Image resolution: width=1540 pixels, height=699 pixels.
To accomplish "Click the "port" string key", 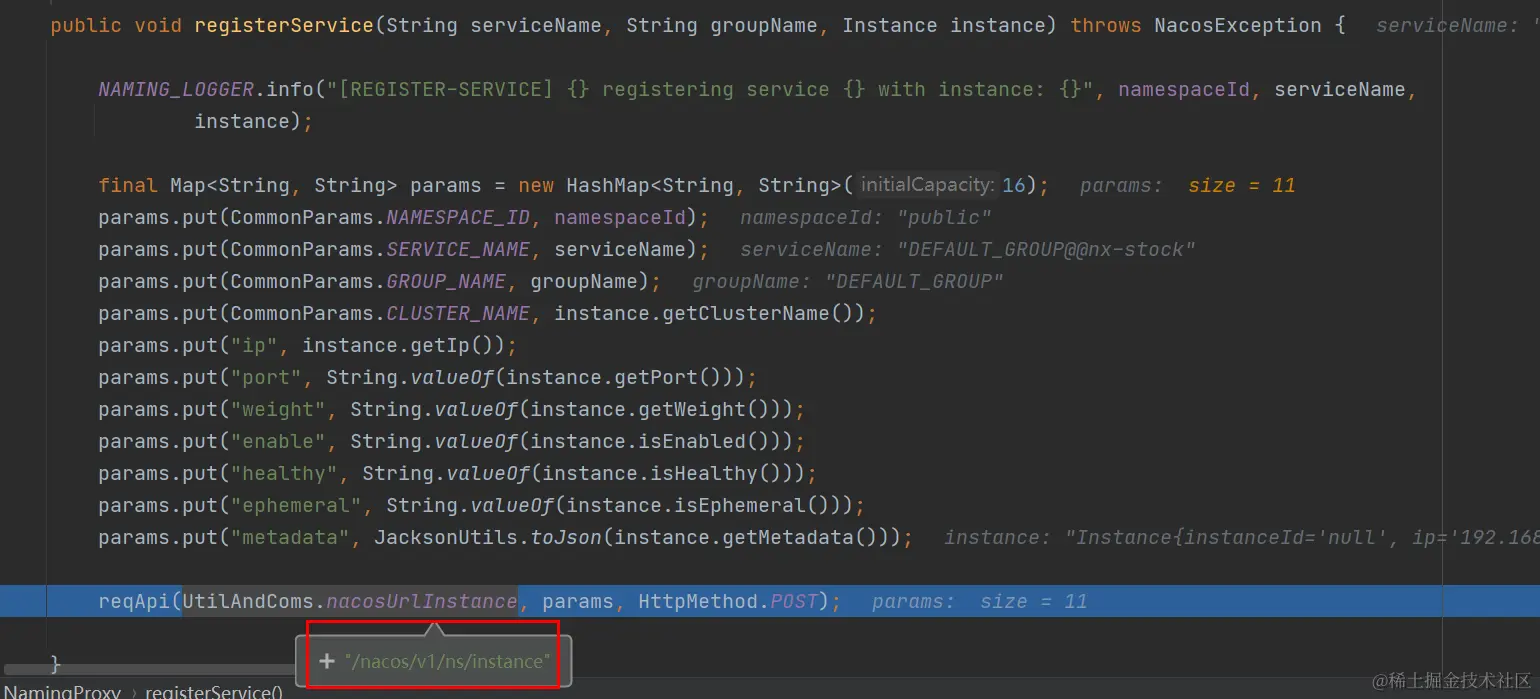I will click(x=266, y=377).
